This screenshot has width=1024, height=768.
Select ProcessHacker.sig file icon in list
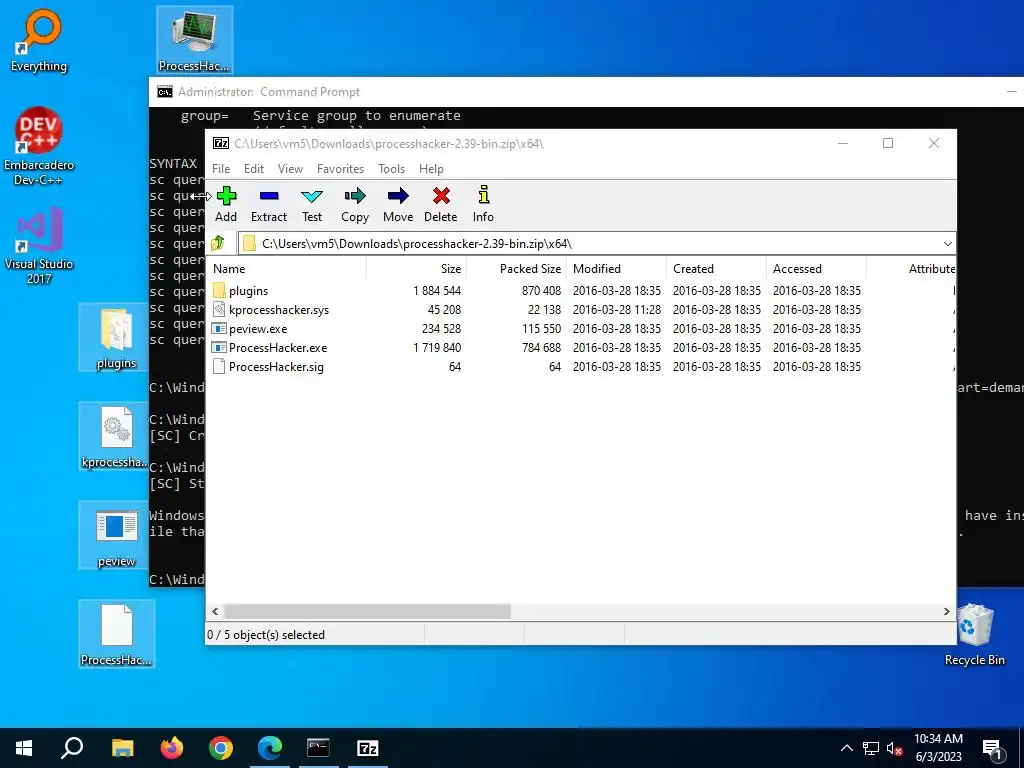[219, 366]
